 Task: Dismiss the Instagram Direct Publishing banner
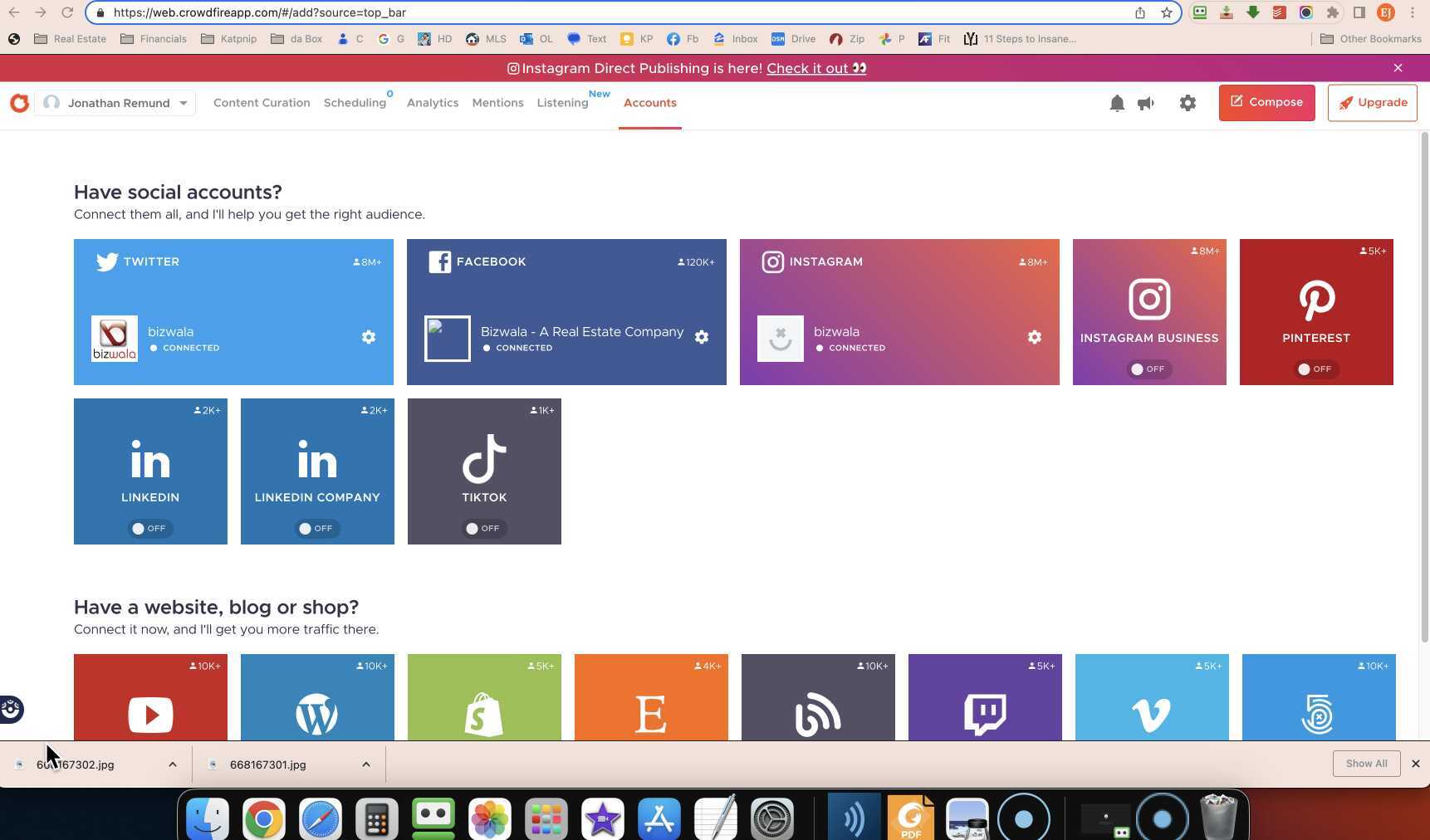(1398, 68)
